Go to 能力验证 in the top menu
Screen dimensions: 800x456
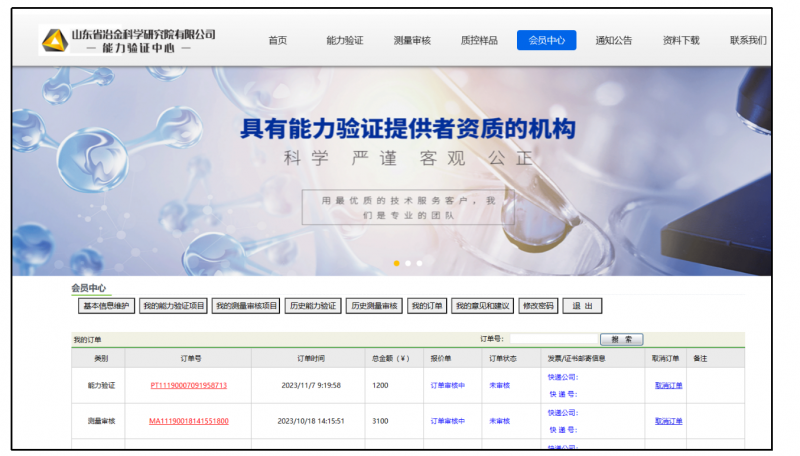(344, 41)
